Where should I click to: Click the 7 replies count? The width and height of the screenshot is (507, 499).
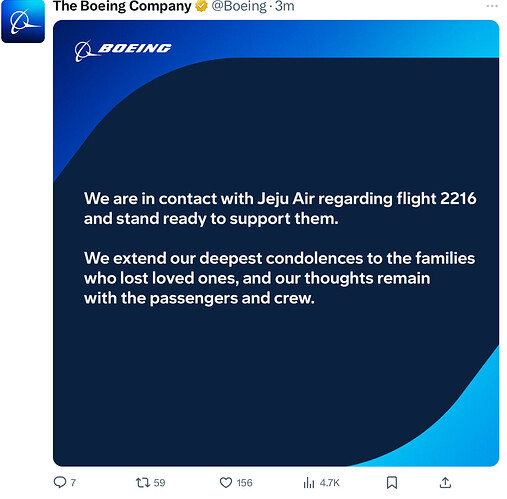[73, 483]
